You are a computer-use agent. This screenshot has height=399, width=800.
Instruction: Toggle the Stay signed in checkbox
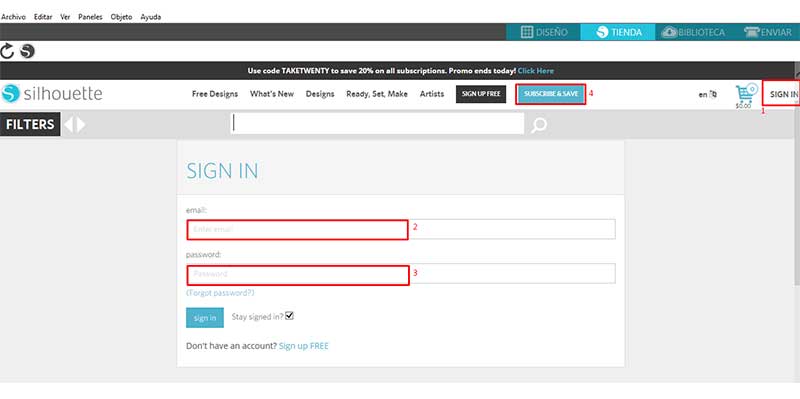pos(290,316)
